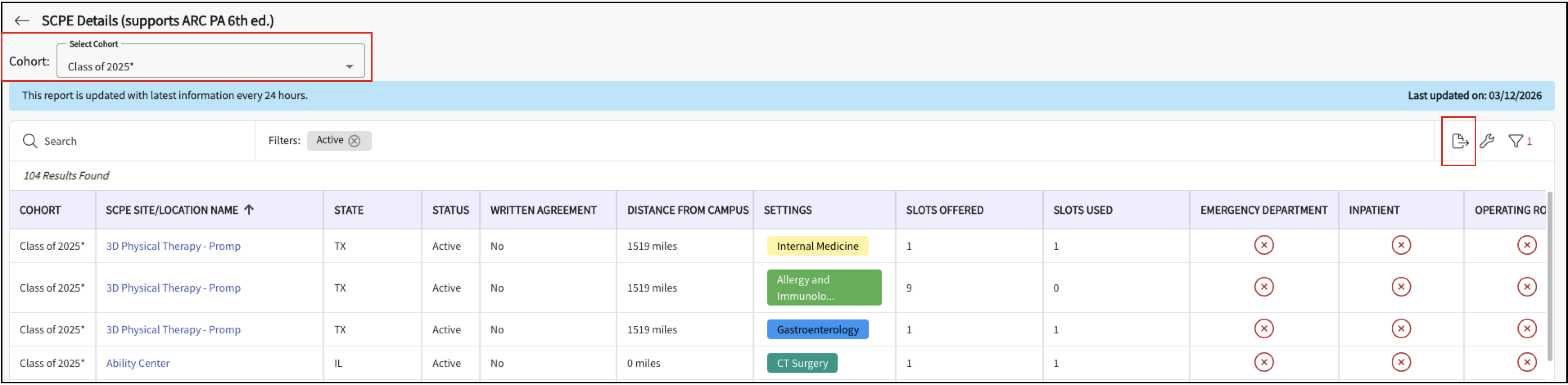Click Inpatient X icon for Ability Center row
The height and width of the screenshot is (385, 1568).
point(1401,362)
